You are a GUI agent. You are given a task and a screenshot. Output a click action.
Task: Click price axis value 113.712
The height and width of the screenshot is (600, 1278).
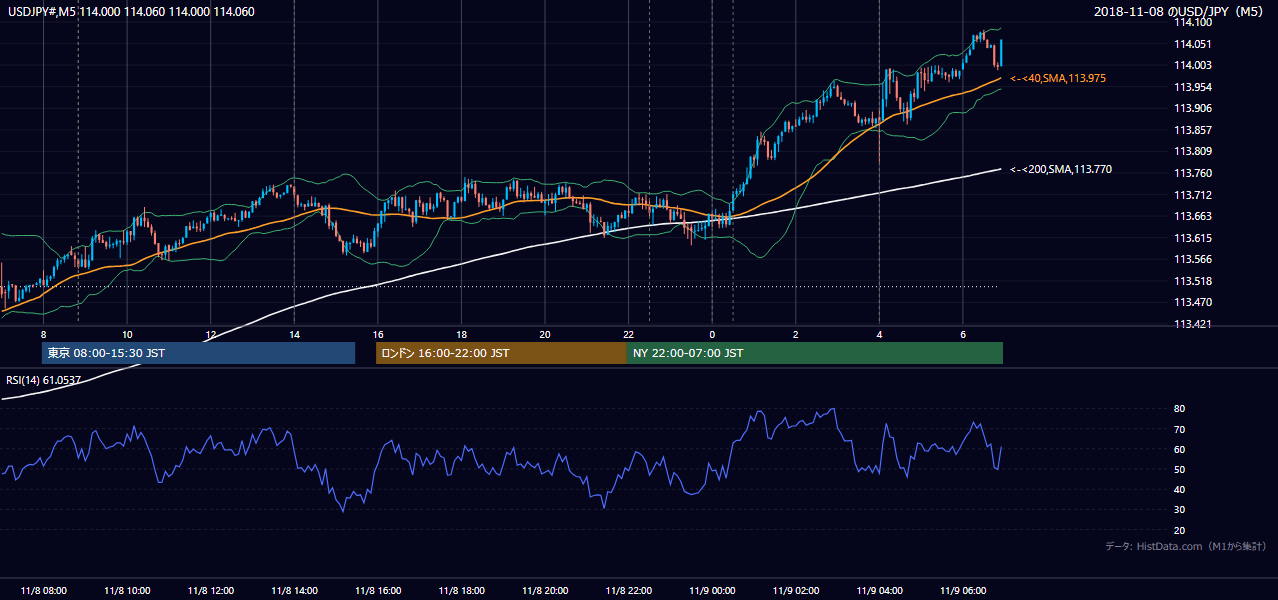pos(1193,195)
